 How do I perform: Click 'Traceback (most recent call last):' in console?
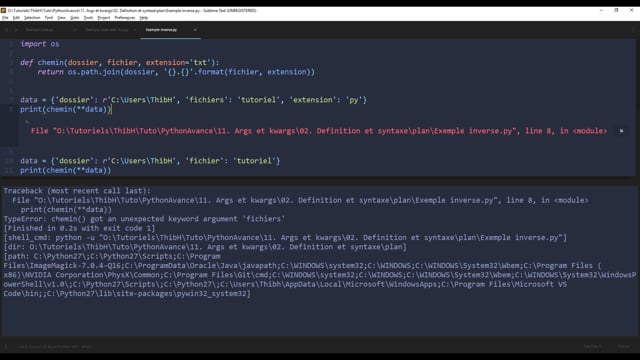coord(77,191)
